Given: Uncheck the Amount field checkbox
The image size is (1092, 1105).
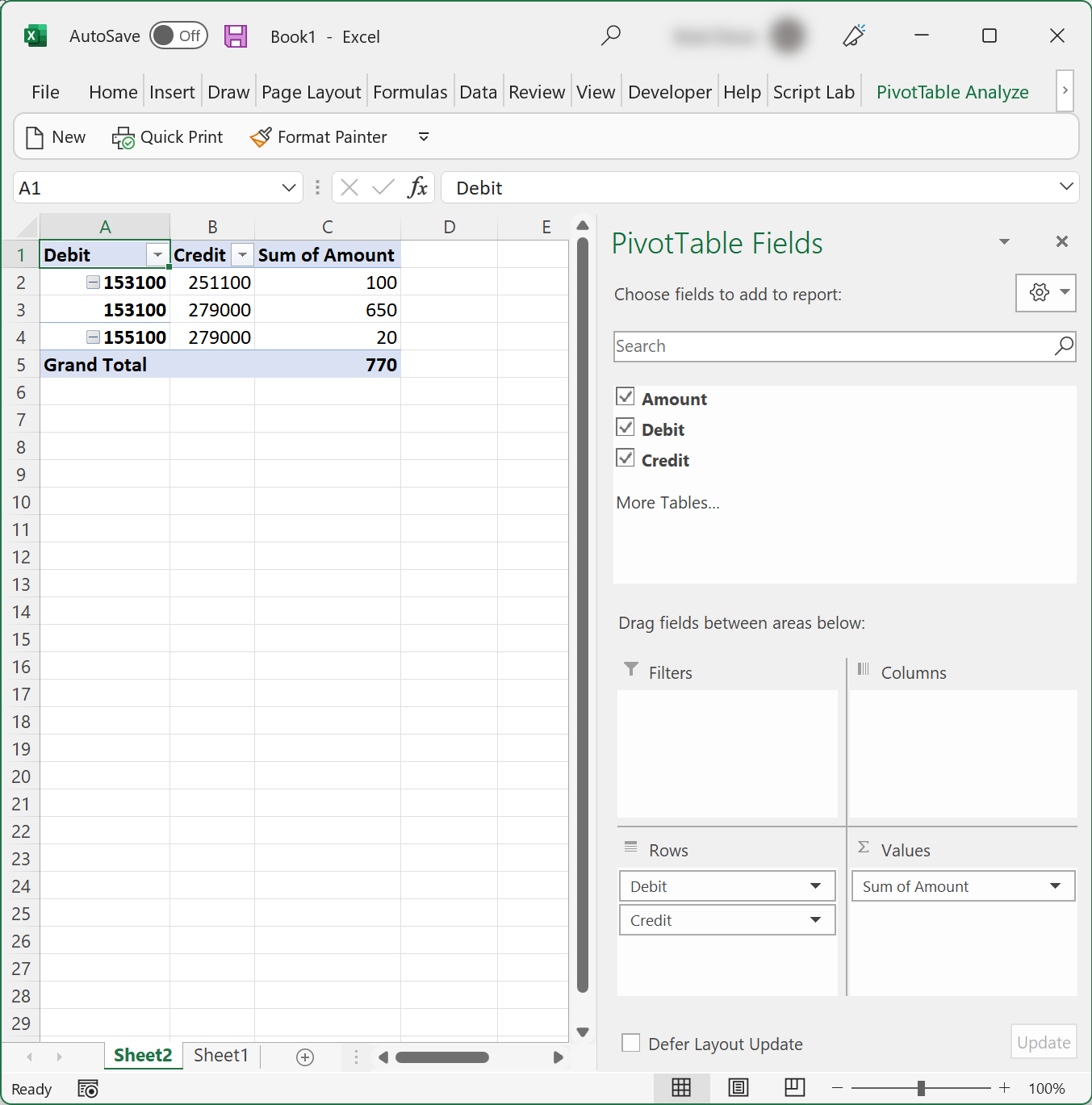Looking at the screenshot, I should click(x=625, y=396).
